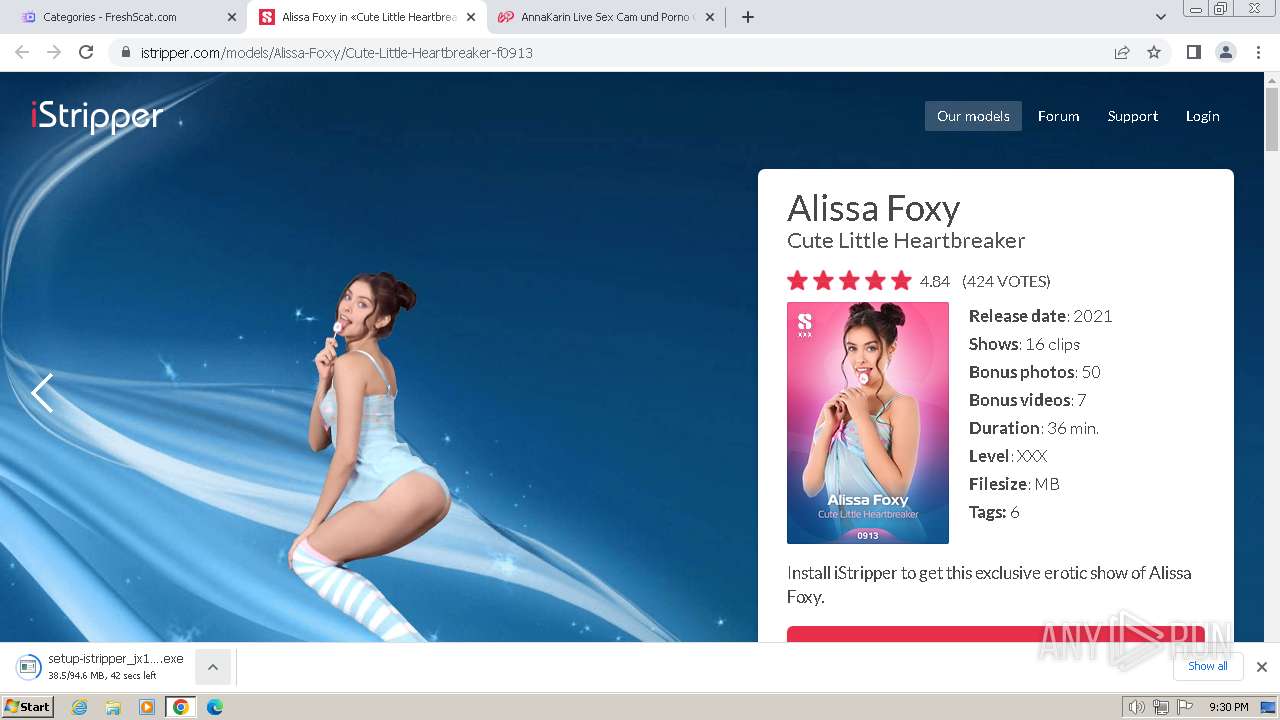
Task: Open the browser side panel
Action: (x=1193, y=52)
